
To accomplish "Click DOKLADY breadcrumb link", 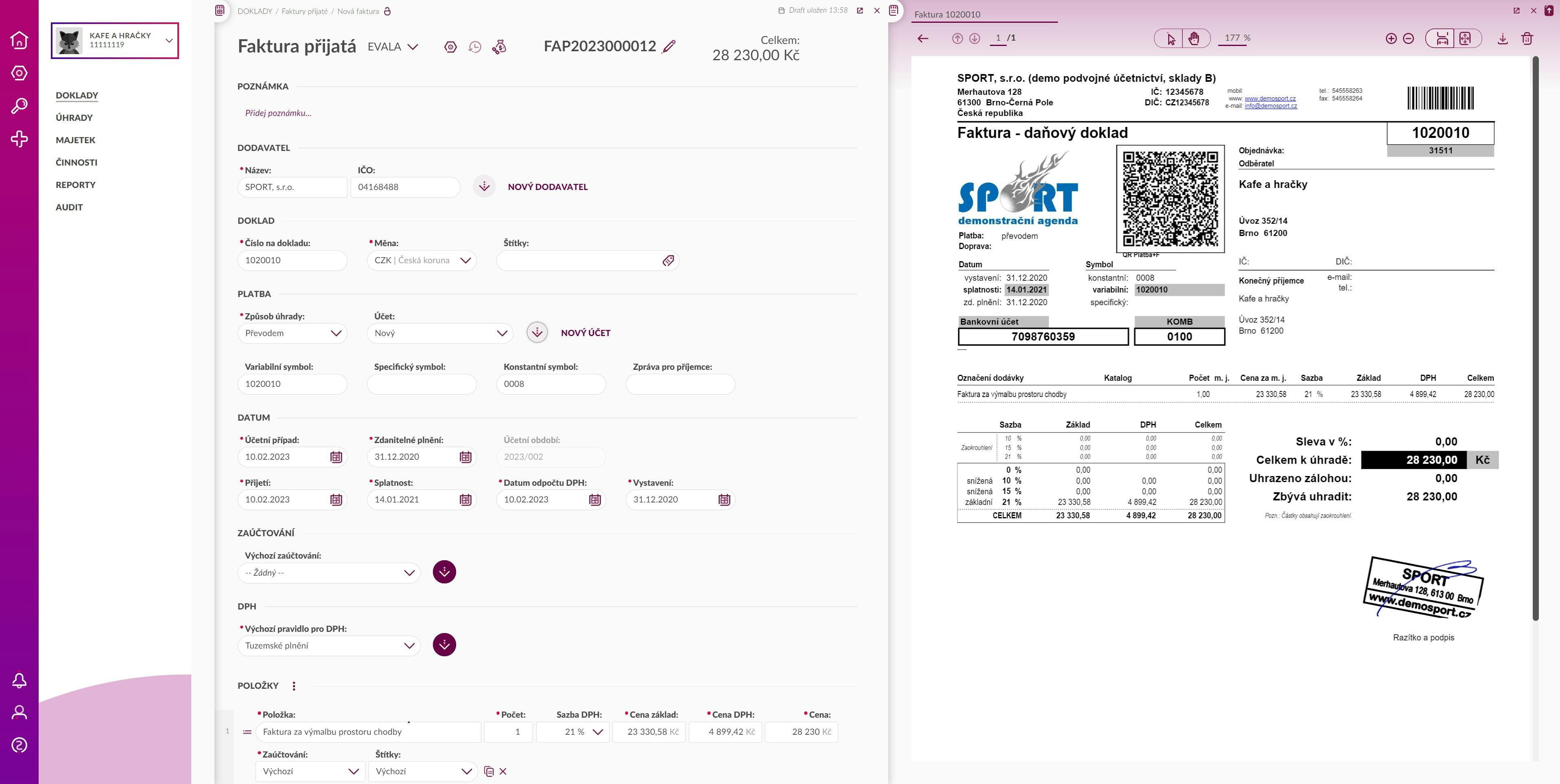I will [x=255, y=11].
